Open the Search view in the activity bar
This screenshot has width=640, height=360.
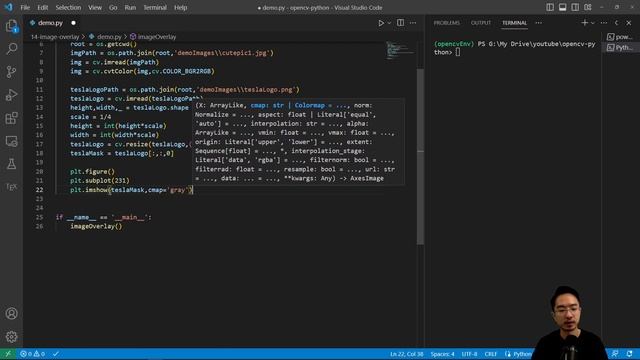[x=11, y=49]
